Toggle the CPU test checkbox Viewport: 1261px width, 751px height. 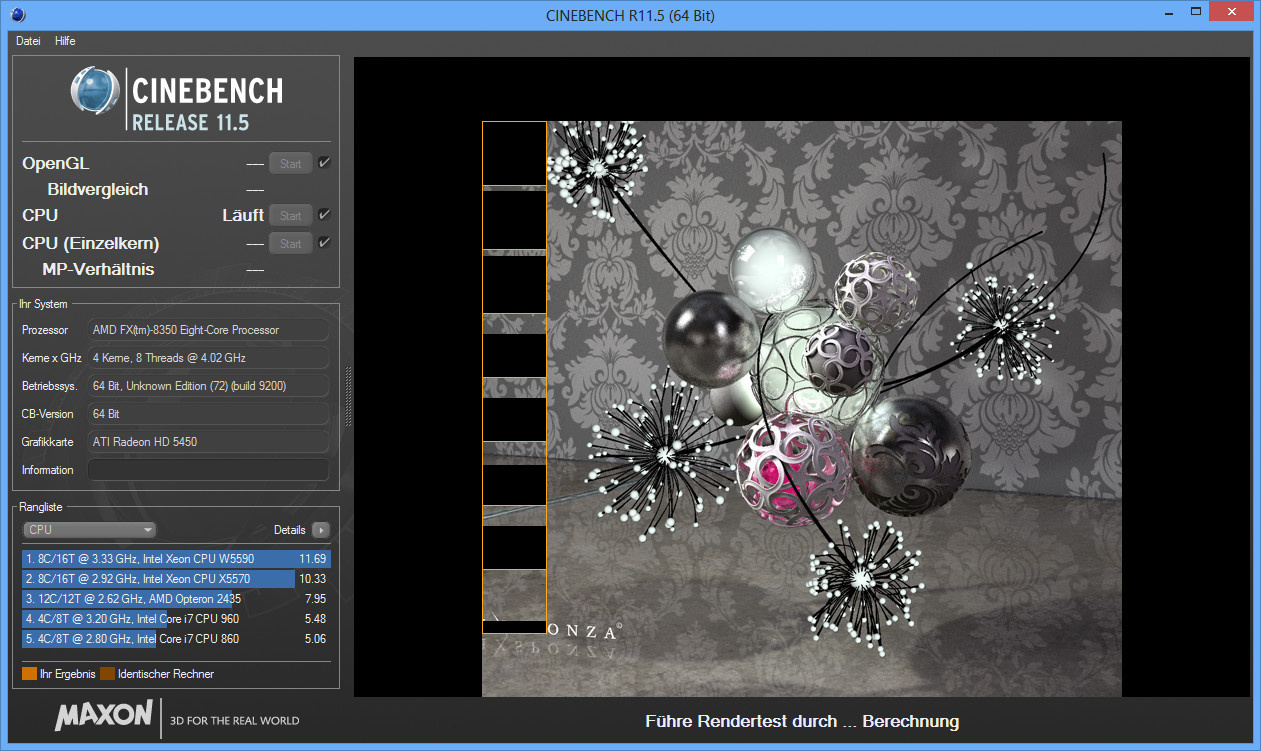point(324,215)
